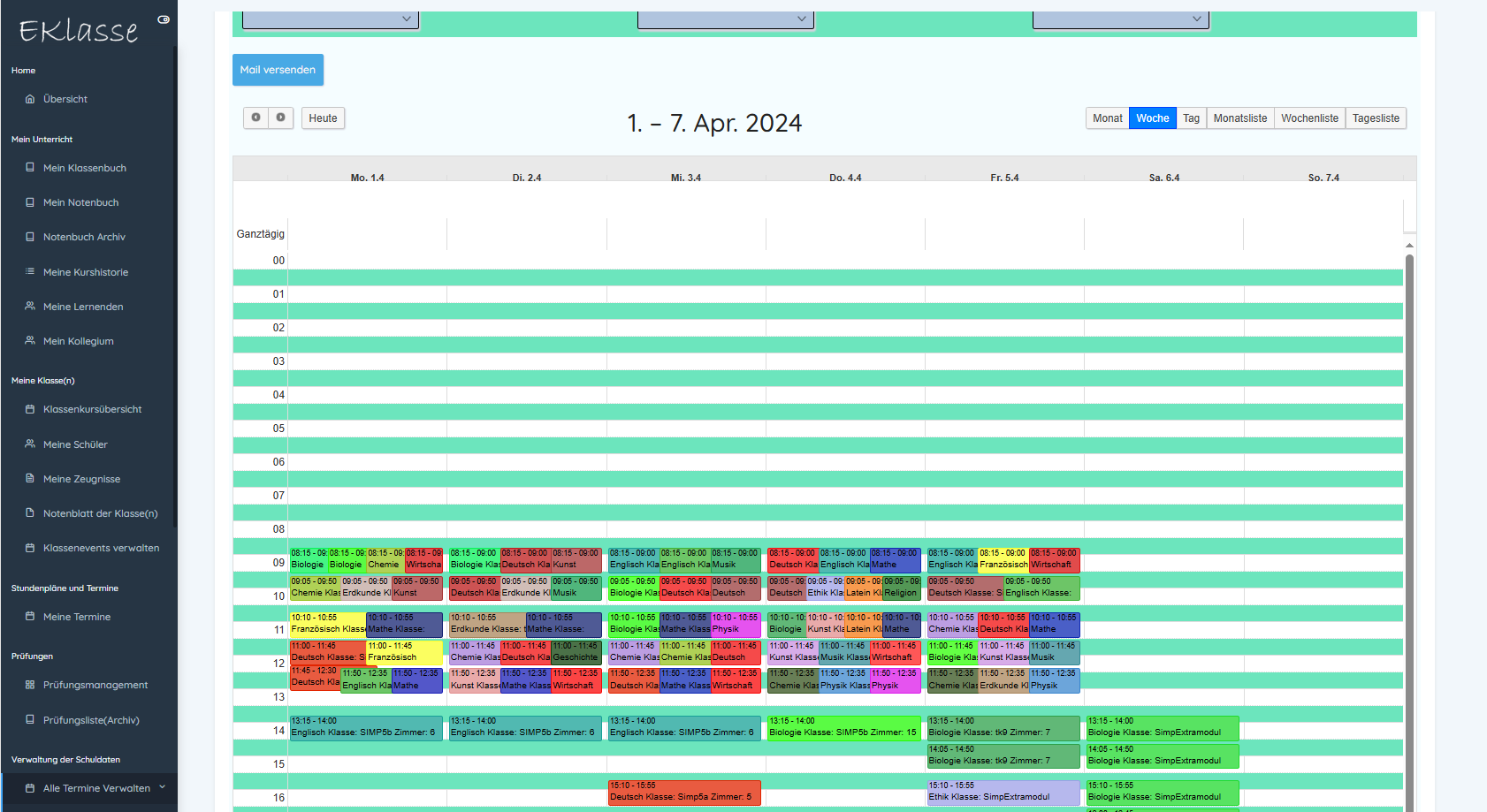This screenshot has width=1487, height=812.
Task: Open Wednesday 10:10 Physik event
Action: tap(736, 624)
